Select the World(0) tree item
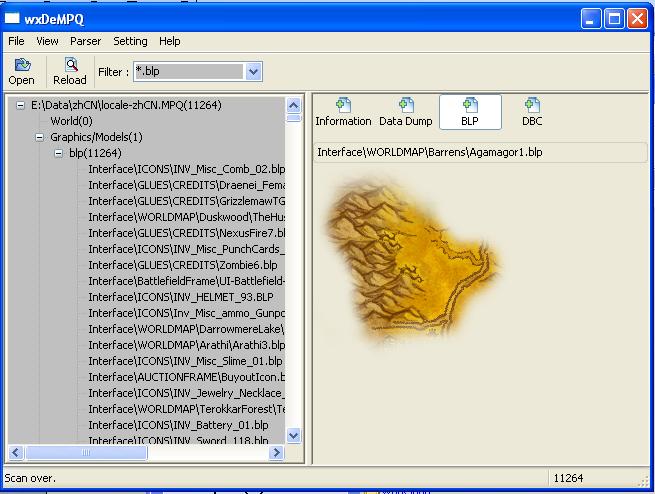This screenshot has width=655, height=494. click(71, 121)
